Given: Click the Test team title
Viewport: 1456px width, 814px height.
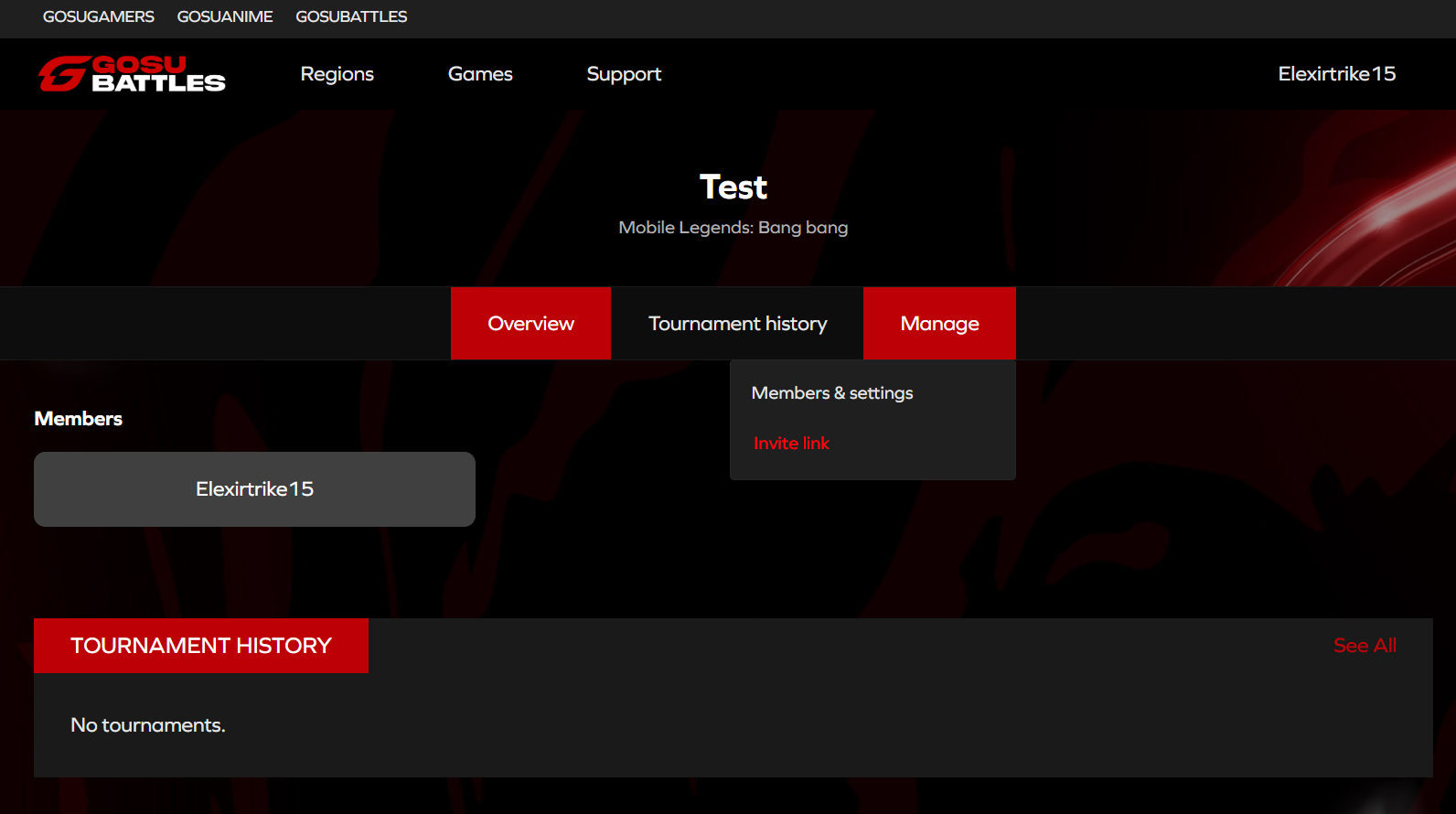Looking at the screenshot, I should coord(733,187).
